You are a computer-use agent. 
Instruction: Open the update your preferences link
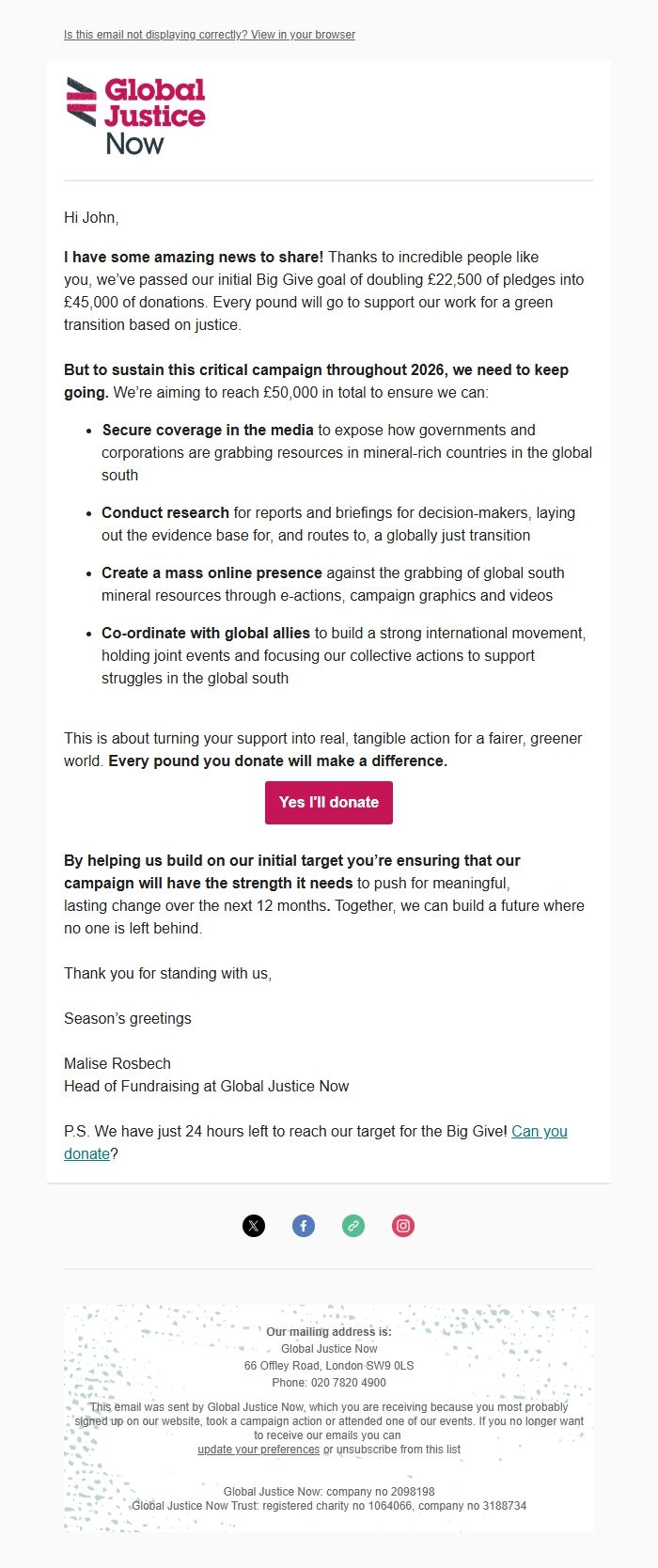pyautogui.click(x=258, y=1450)
